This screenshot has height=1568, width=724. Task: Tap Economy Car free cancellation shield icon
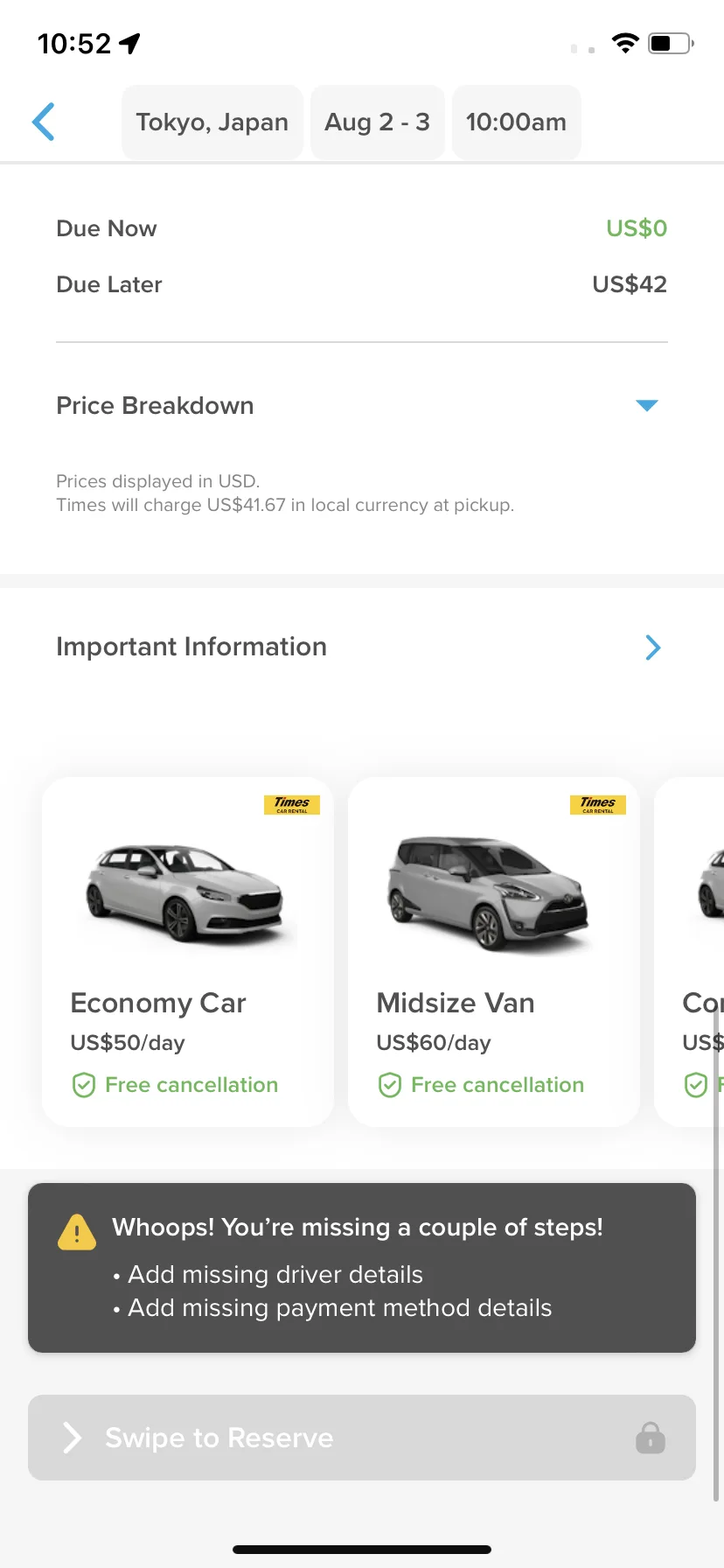tap(83, 1085)
